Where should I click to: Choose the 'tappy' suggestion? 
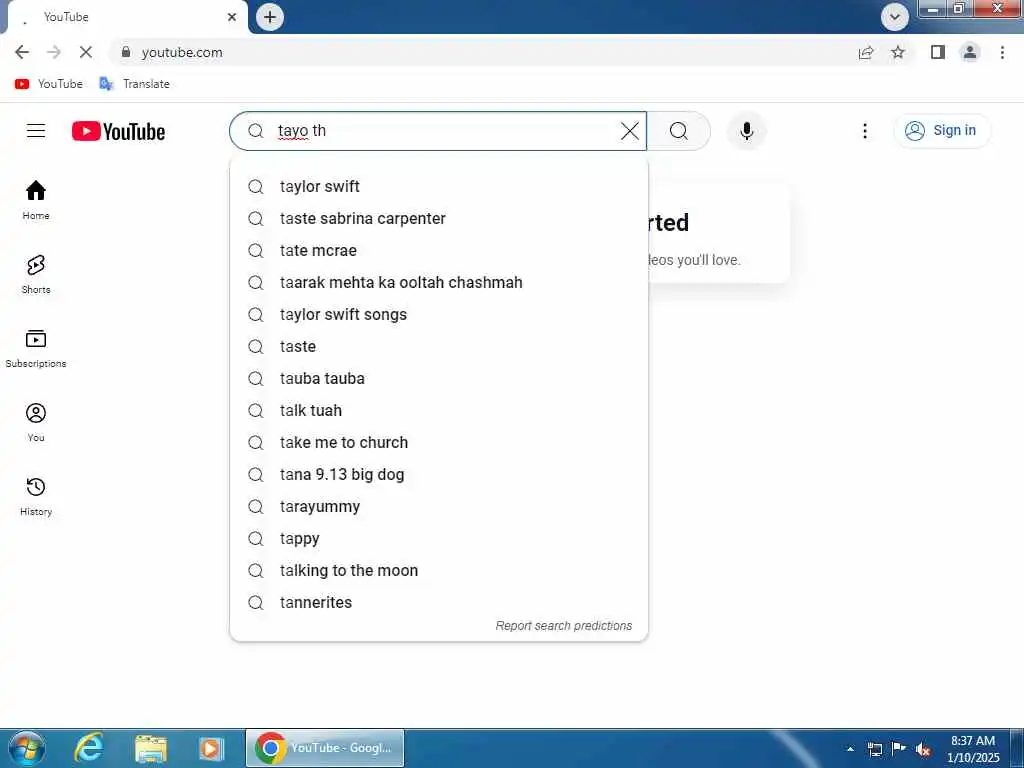click(439, 538)
